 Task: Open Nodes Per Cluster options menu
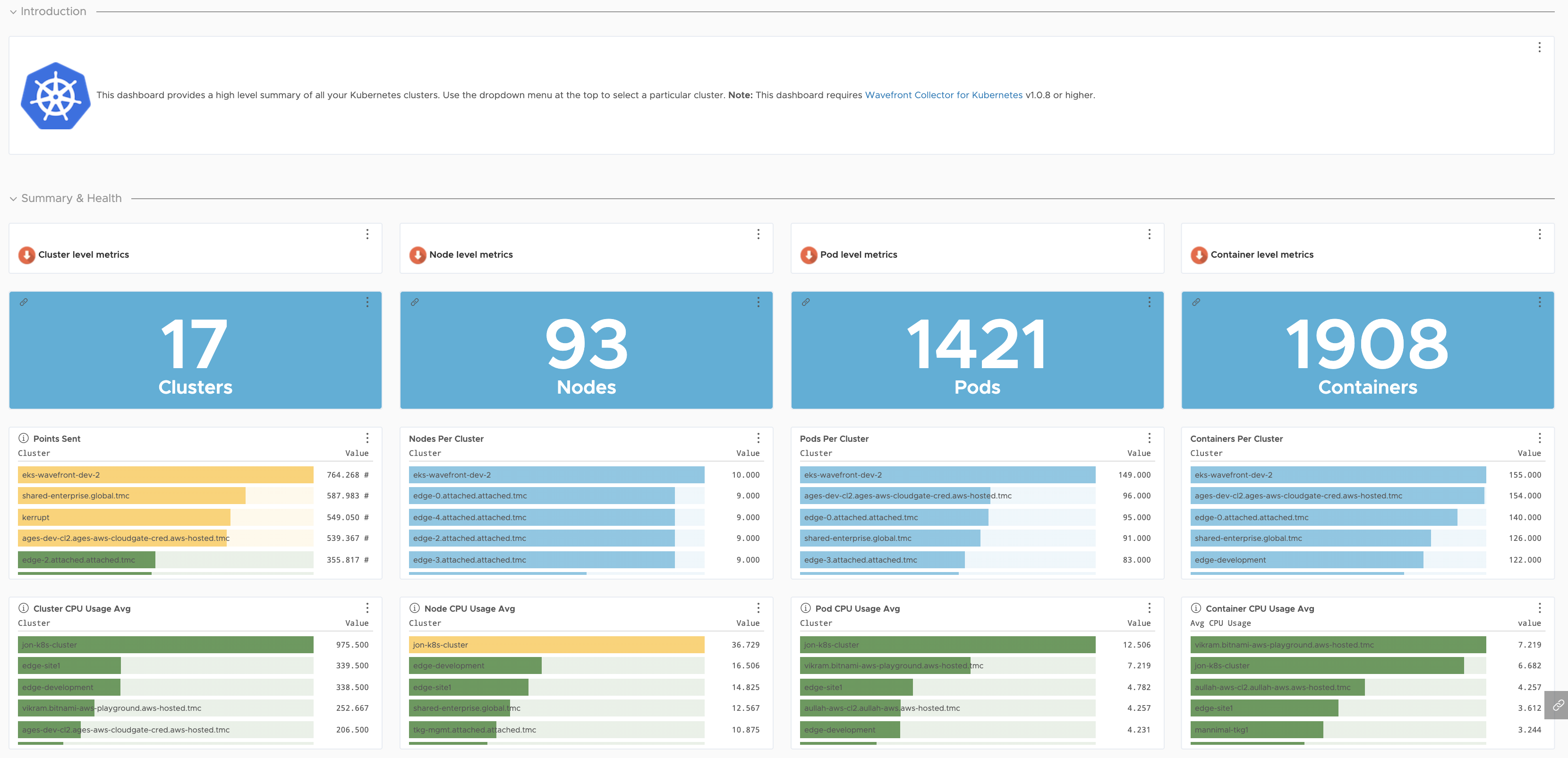pos(758,438)
